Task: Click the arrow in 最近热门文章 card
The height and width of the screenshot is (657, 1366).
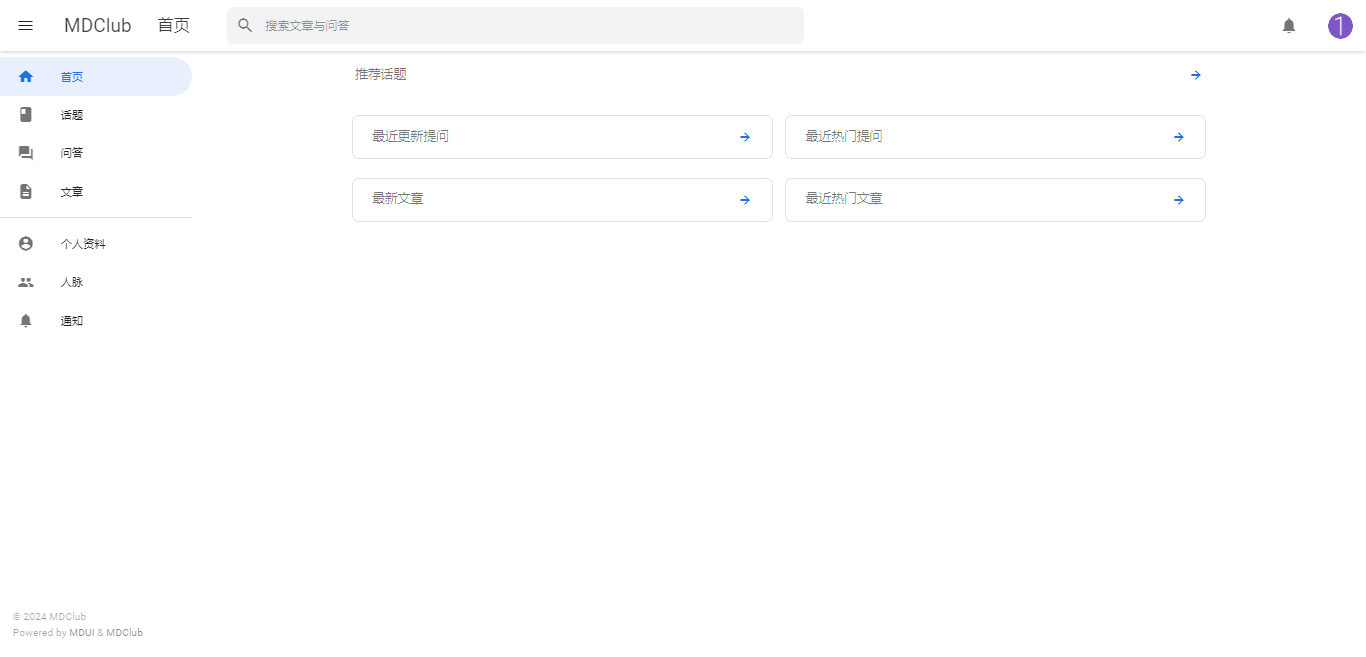Action: [x=1179, y=200]
